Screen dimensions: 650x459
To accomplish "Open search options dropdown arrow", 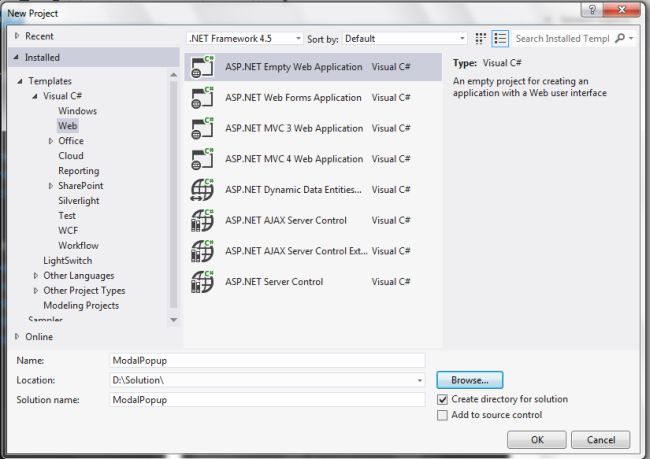I will click(x=631, y=39).
